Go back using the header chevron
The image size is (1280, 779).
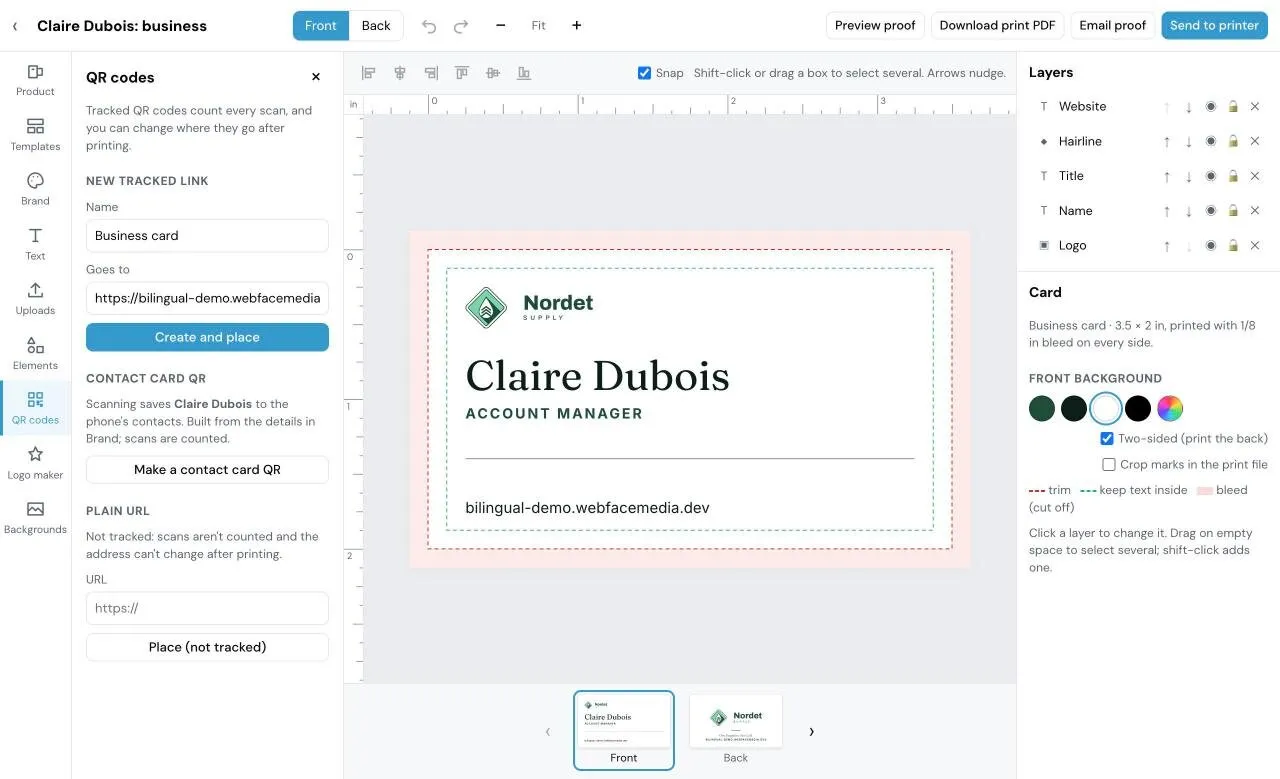coord(15,26)
